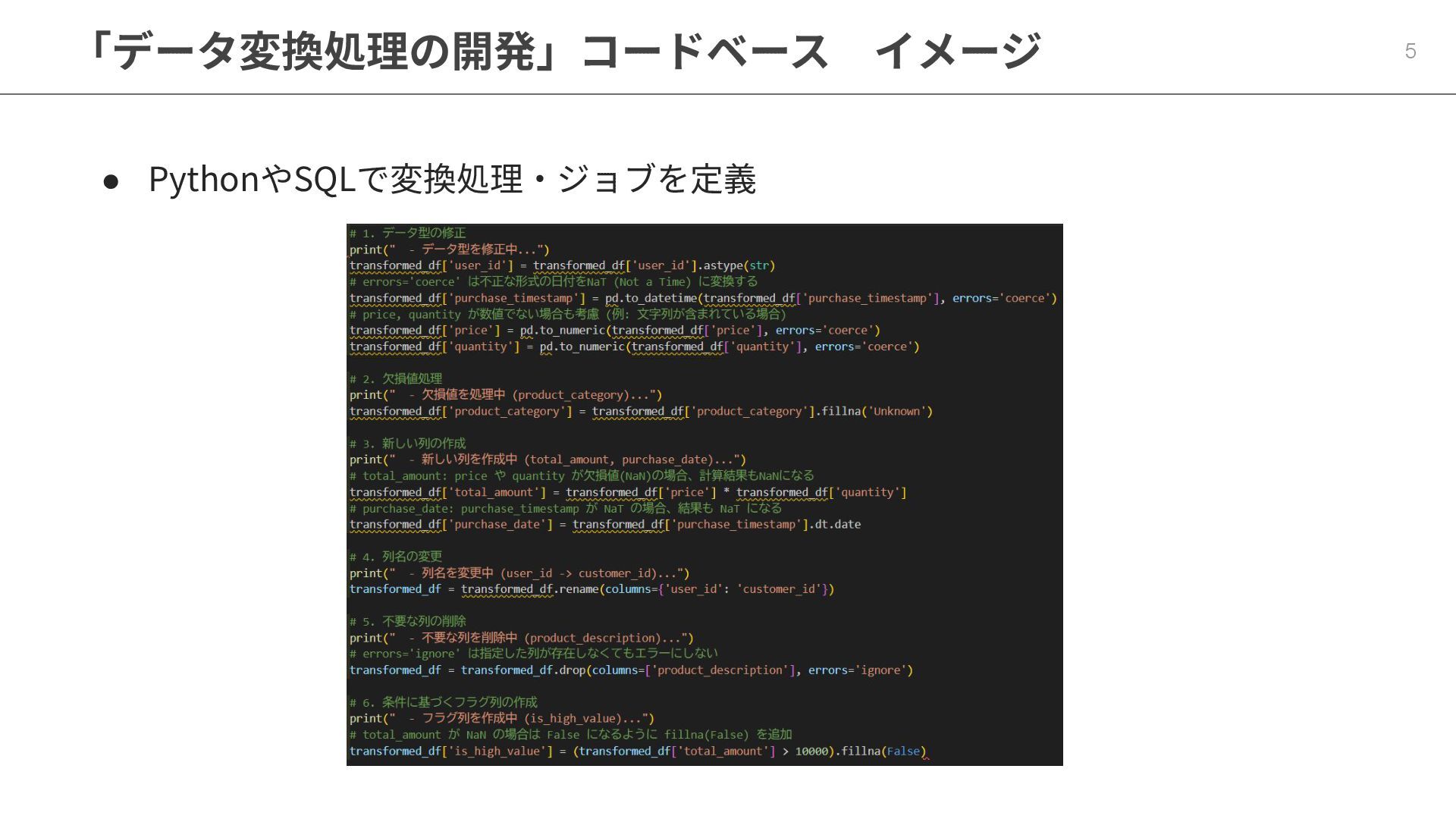Click the quantity to_numeric line

click(x=634, y=347)
